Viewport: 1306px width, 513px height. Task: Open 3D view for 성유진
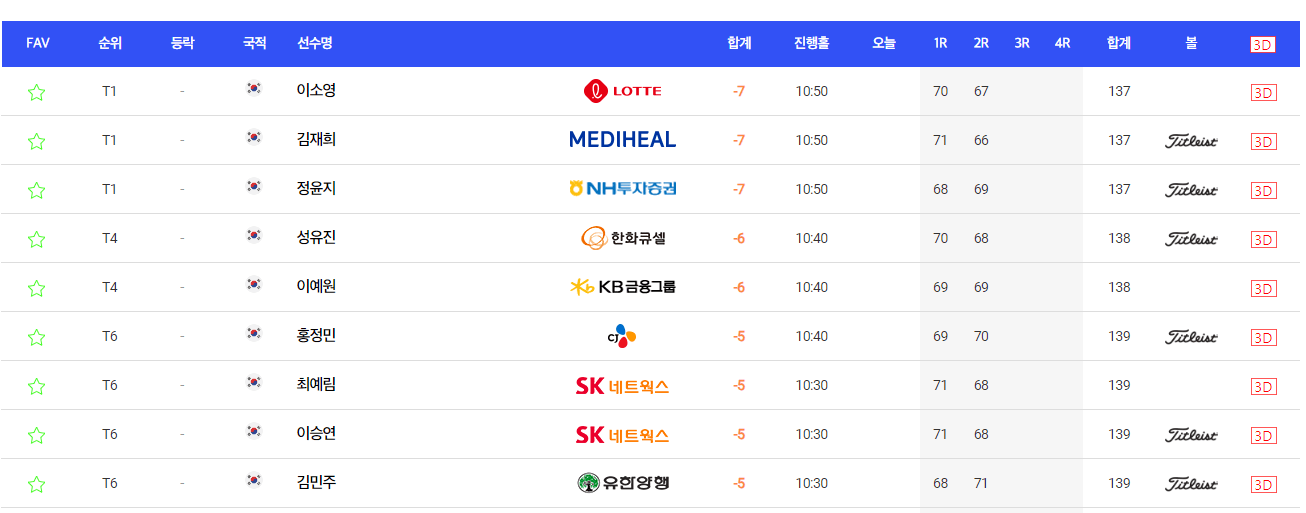(1264, 240)
